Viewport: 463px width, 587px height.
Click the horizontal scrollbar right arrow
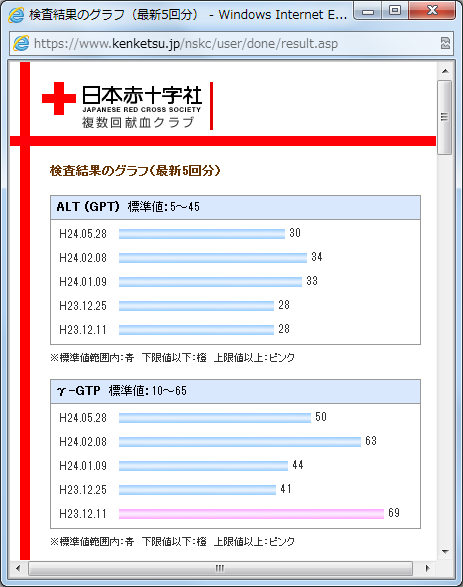click(x=428, y=568)
